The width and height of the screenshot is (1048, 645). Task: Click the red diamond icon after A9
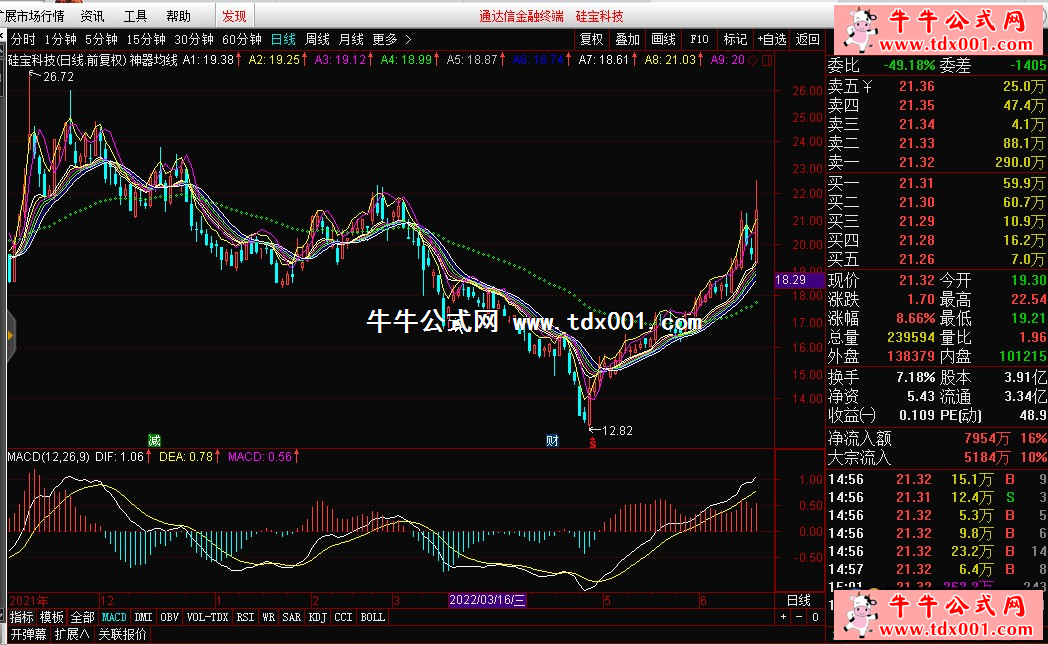753,60
